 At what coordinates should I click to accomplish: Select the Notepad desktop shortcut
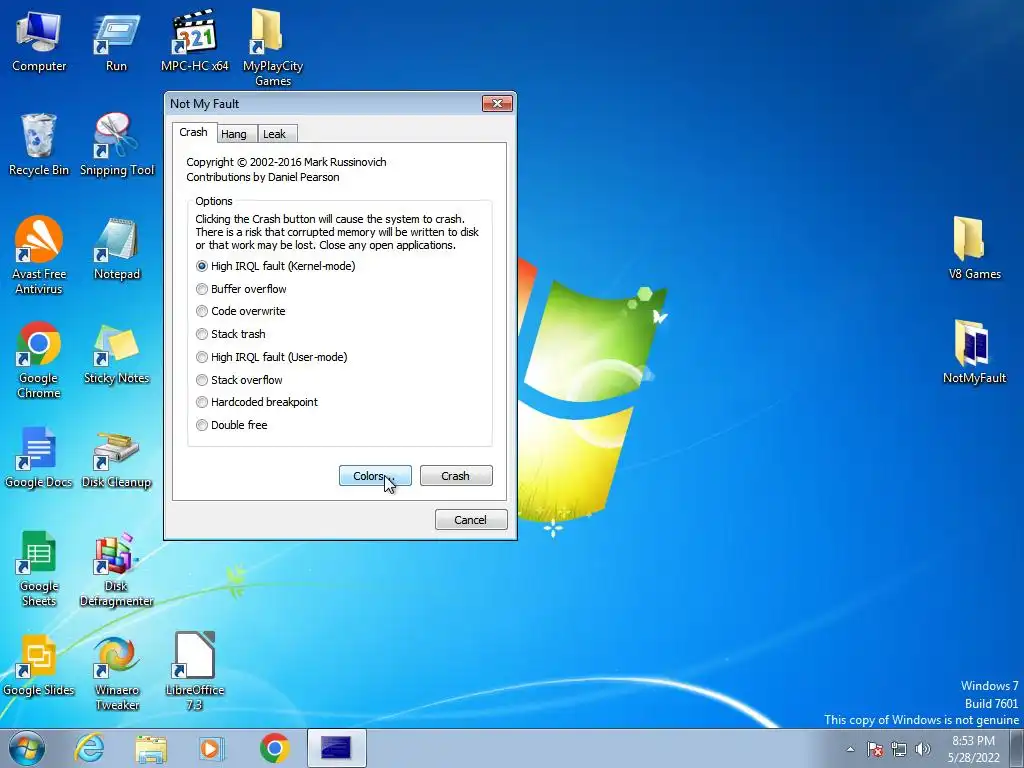[x=116, y=249]
